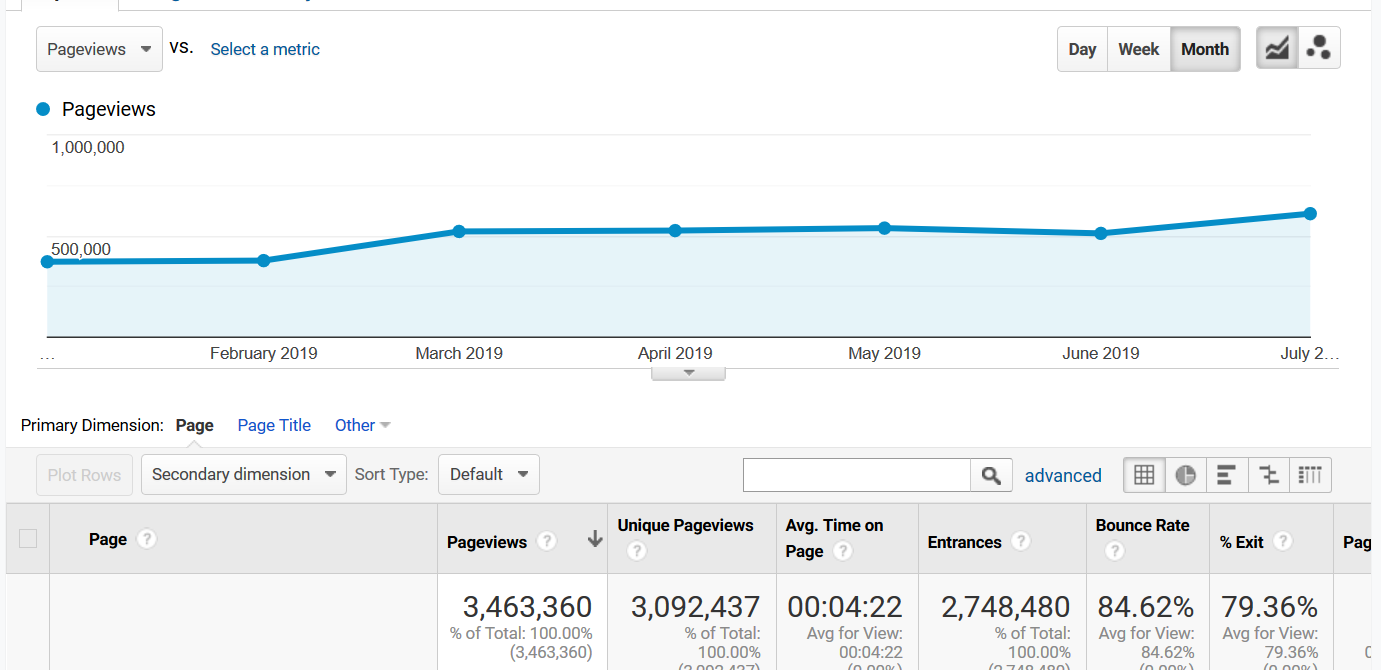Switch primary dimension to Page Title

click(274, 425)
